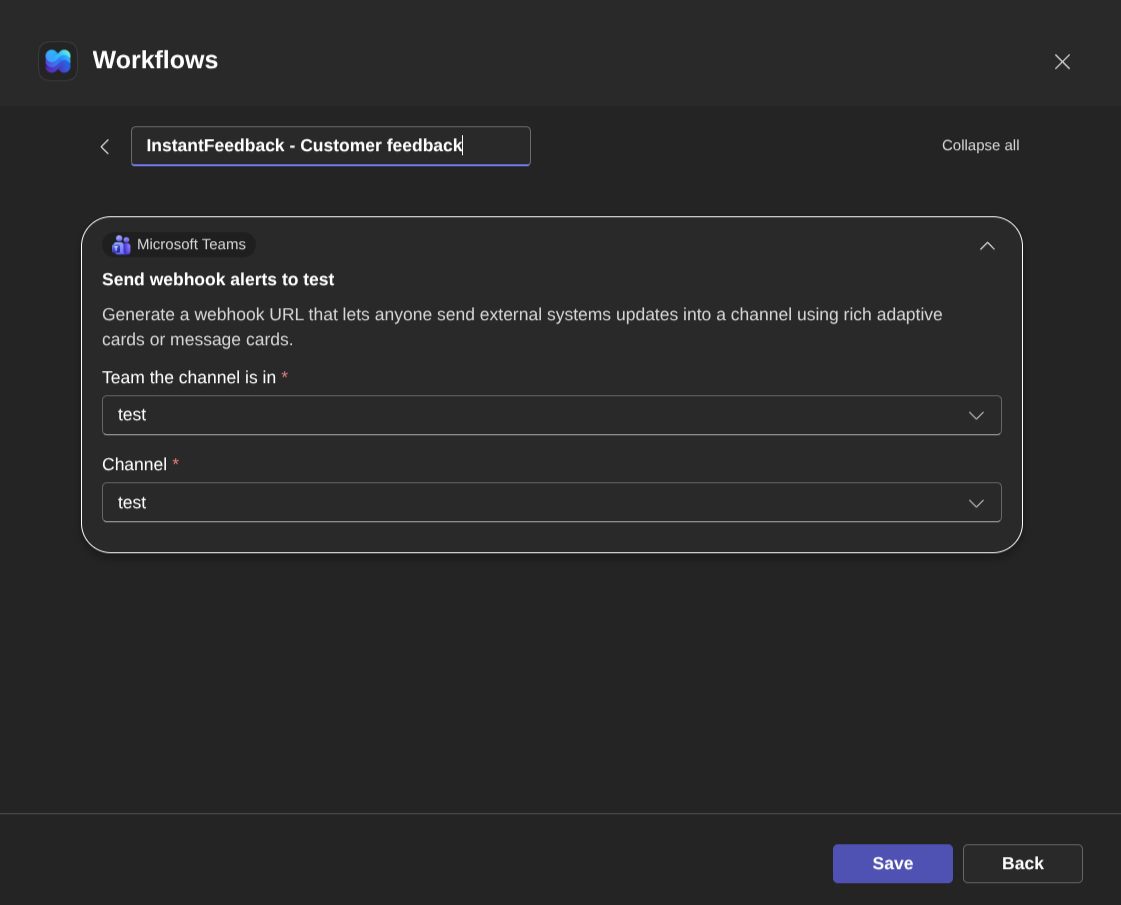
Task: Click the Workflows title text
Action: (155, 60)
